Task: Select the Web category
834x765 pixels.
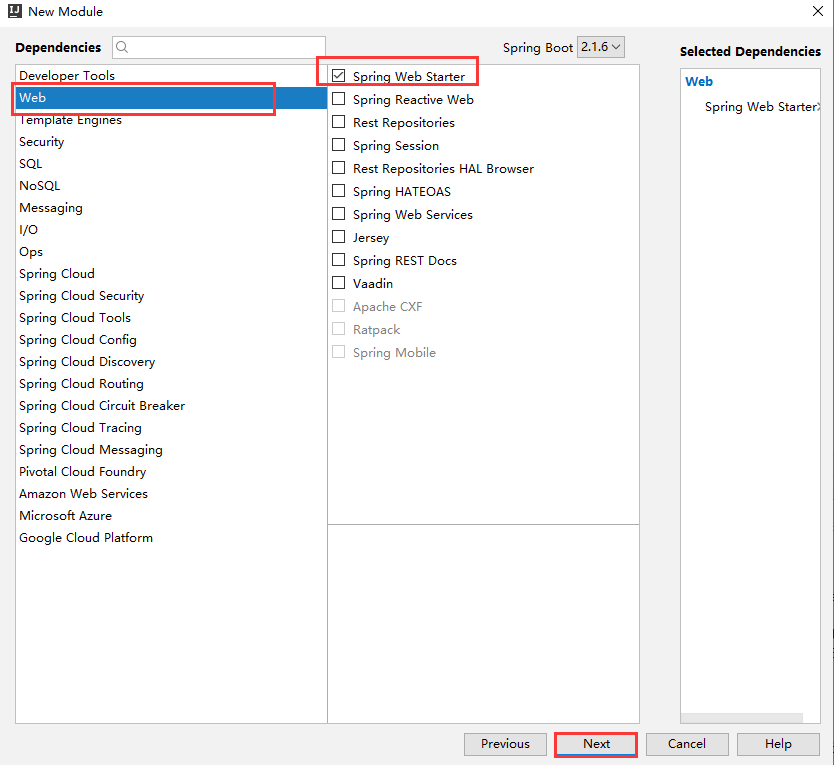Action: pyautogui.click(x=171, y=98)
